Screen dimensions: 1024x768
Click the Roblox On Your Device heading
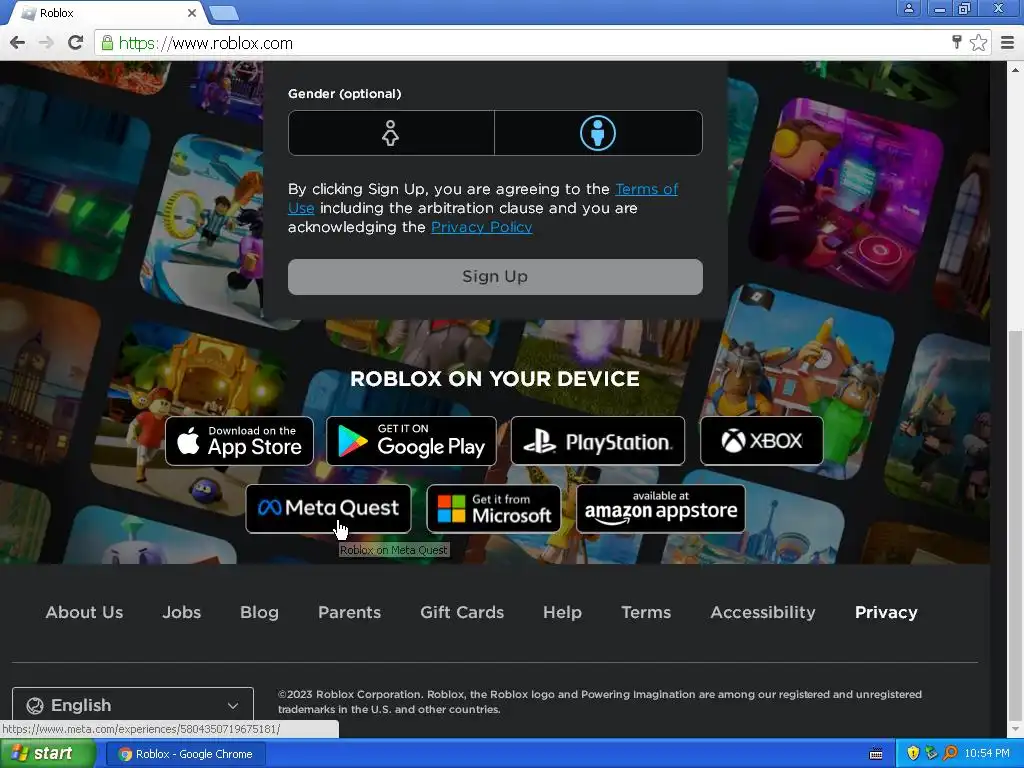(494, 379)
